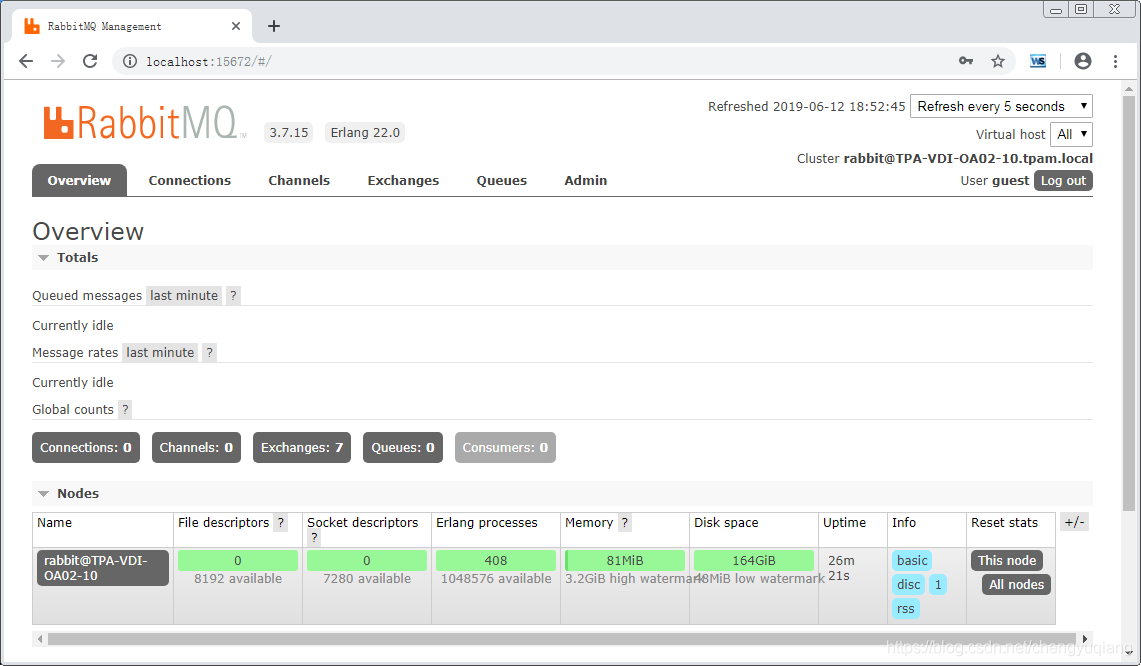Click the Socket descriptors help mark
Image resolution: width=1141 pixels, height=666 pixels.
(314, 538)
